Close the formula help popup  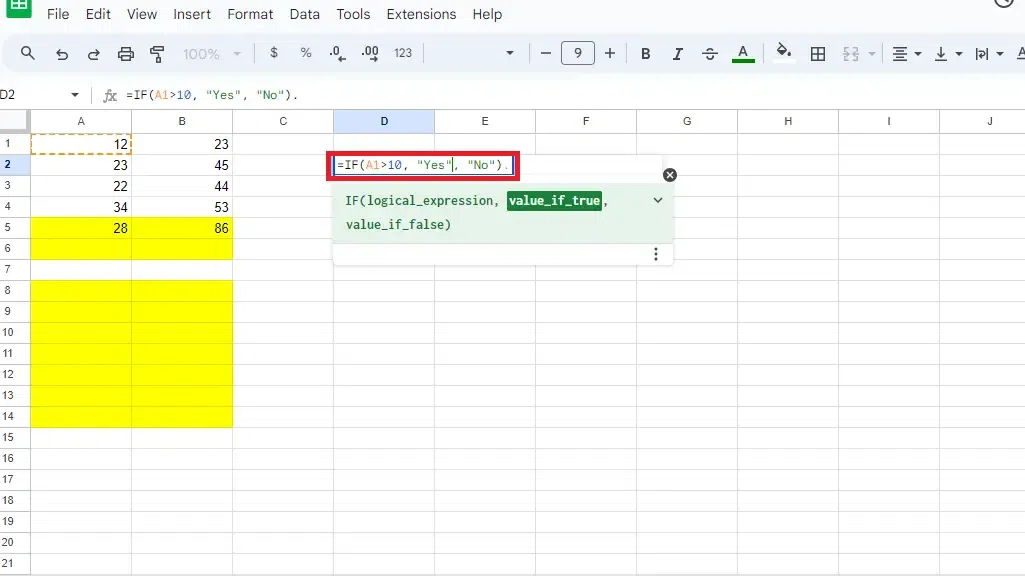click(669, 175)
